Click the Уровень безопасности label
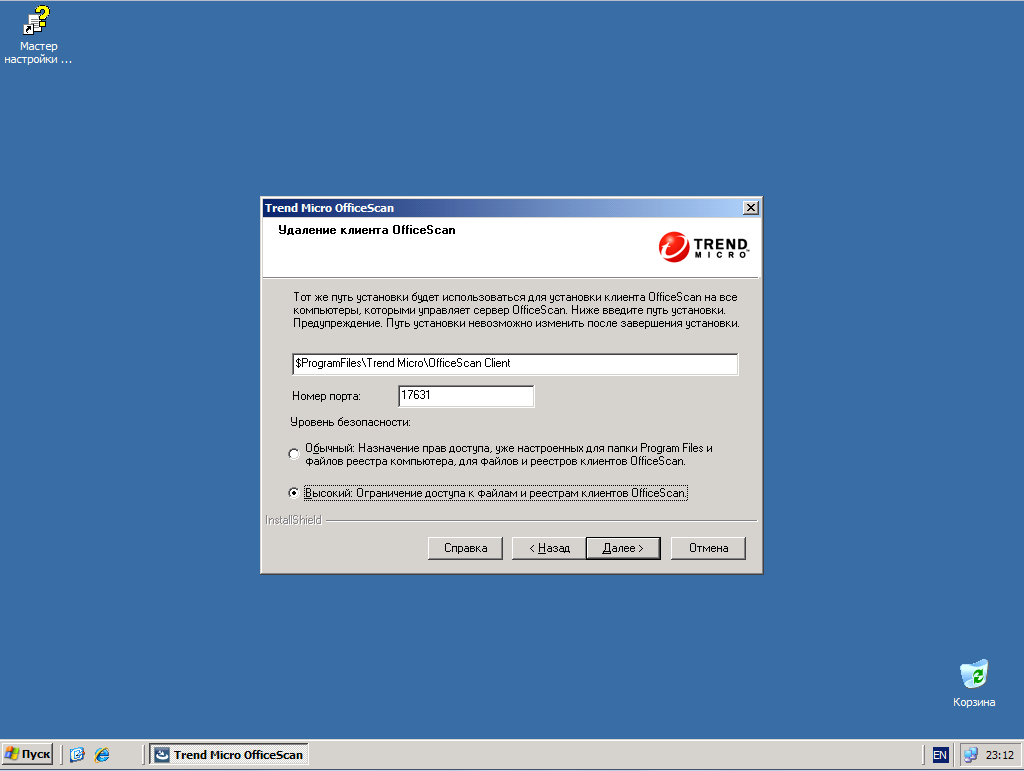The width and height of the screenshot is (1024, 771). (x=351, y=422)
